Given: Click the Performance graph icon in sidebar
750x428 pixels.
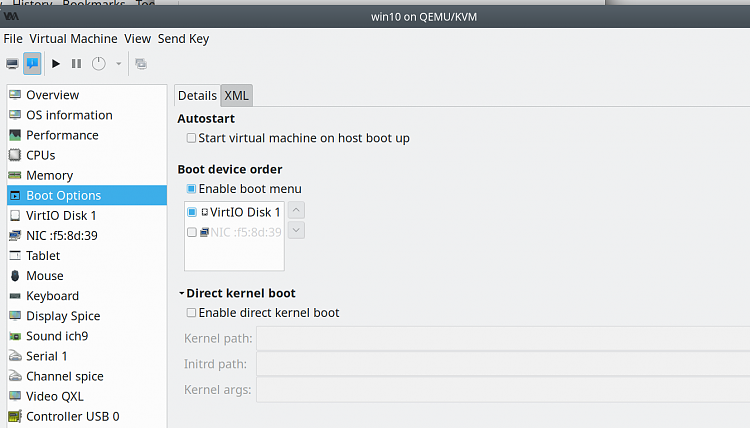Looking at the screenshot, I should tap(15, 135).
